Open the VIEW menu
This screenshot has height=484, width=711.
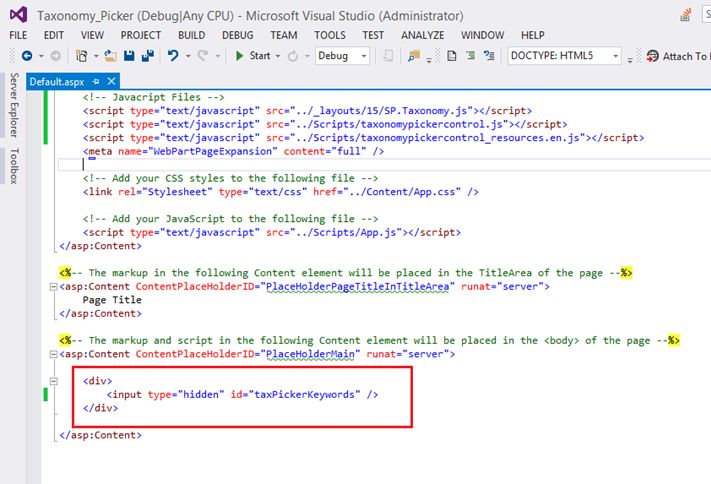92,35
